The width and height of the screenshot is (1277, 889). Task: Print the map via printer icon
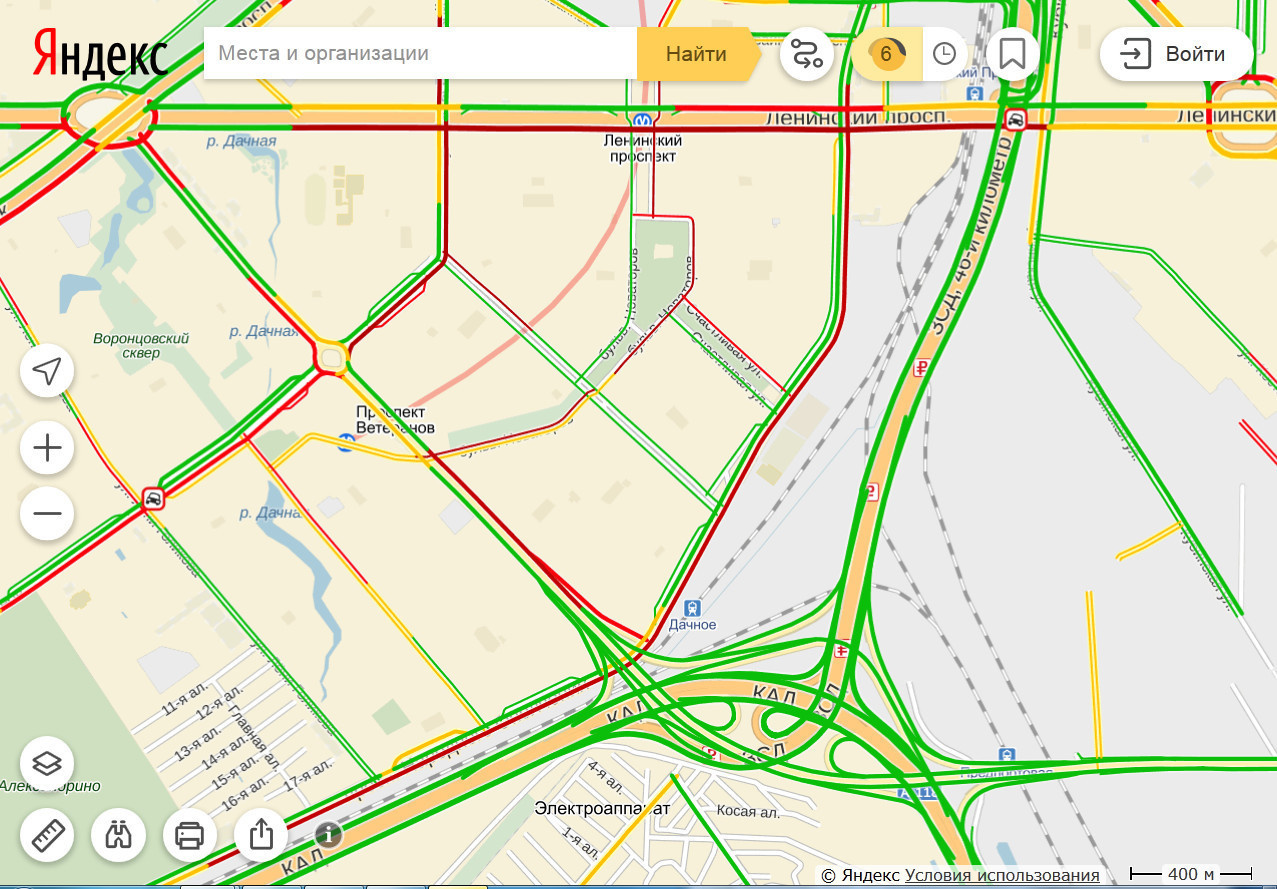(x=190, y=834)
